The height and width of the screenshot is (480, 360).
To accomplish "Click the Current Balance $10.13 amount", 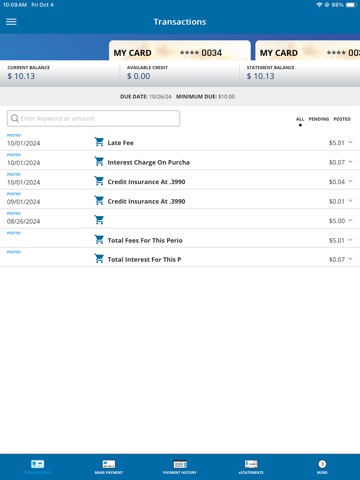I will (x=21, y=76).
